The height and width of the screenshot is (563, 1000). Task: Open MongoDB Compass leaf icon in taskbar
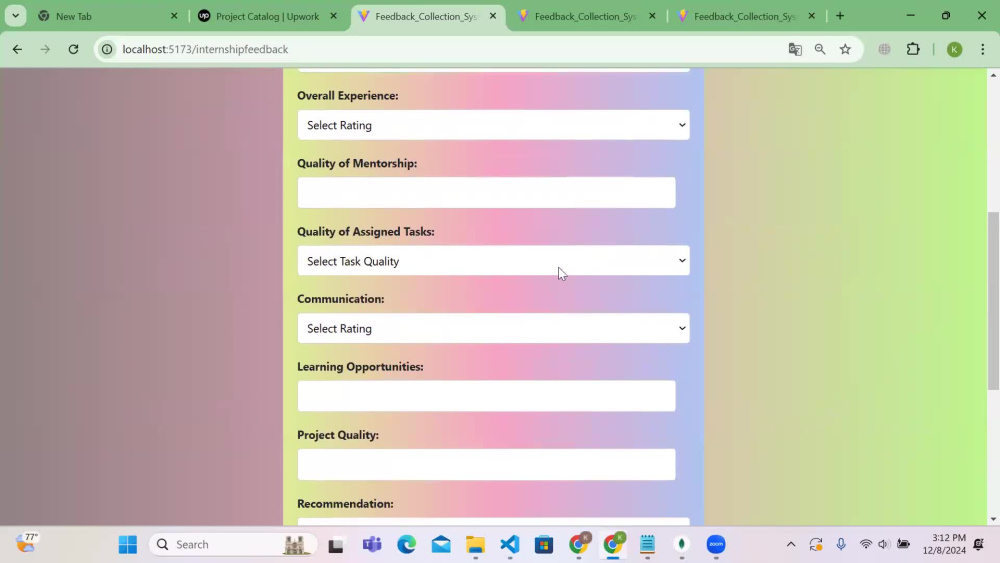point(682,545)
